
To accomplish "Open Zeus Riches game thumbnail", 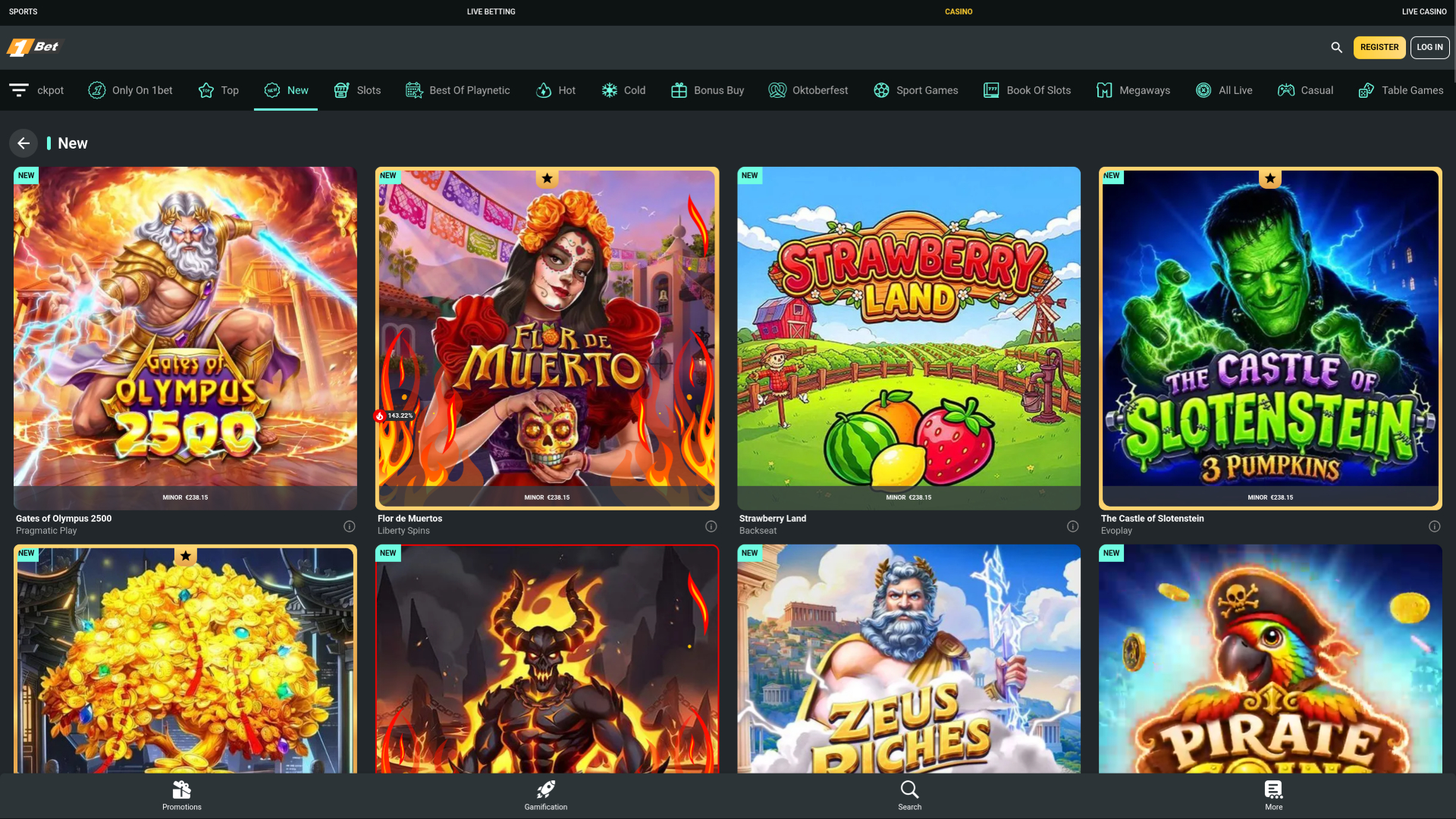I will [908, 658].
